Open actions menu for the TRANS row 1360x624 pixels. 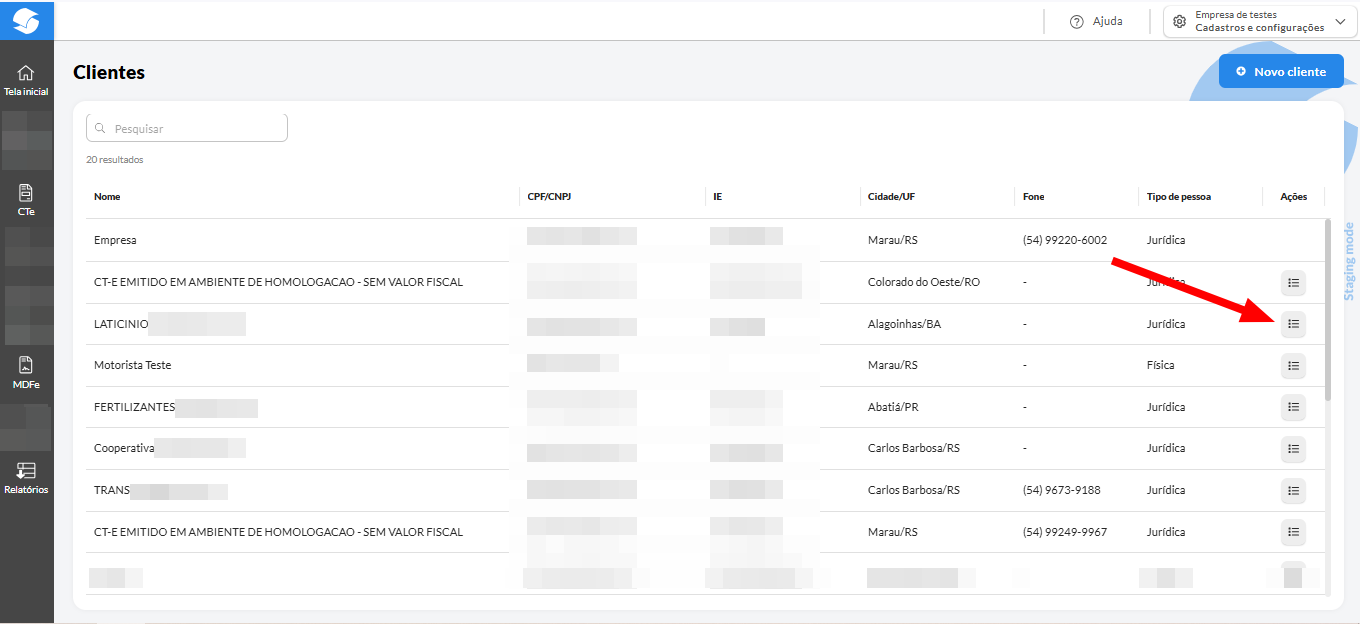coord(1293,490)
